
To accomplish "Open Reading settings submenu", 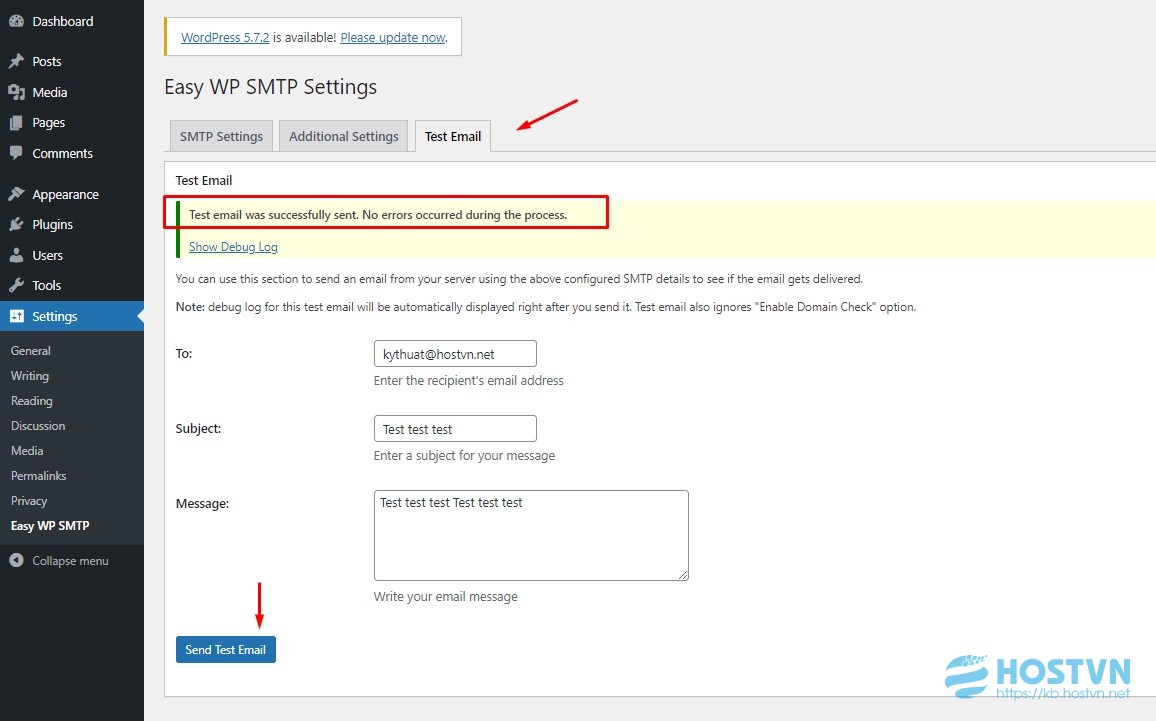I will 32,401.
